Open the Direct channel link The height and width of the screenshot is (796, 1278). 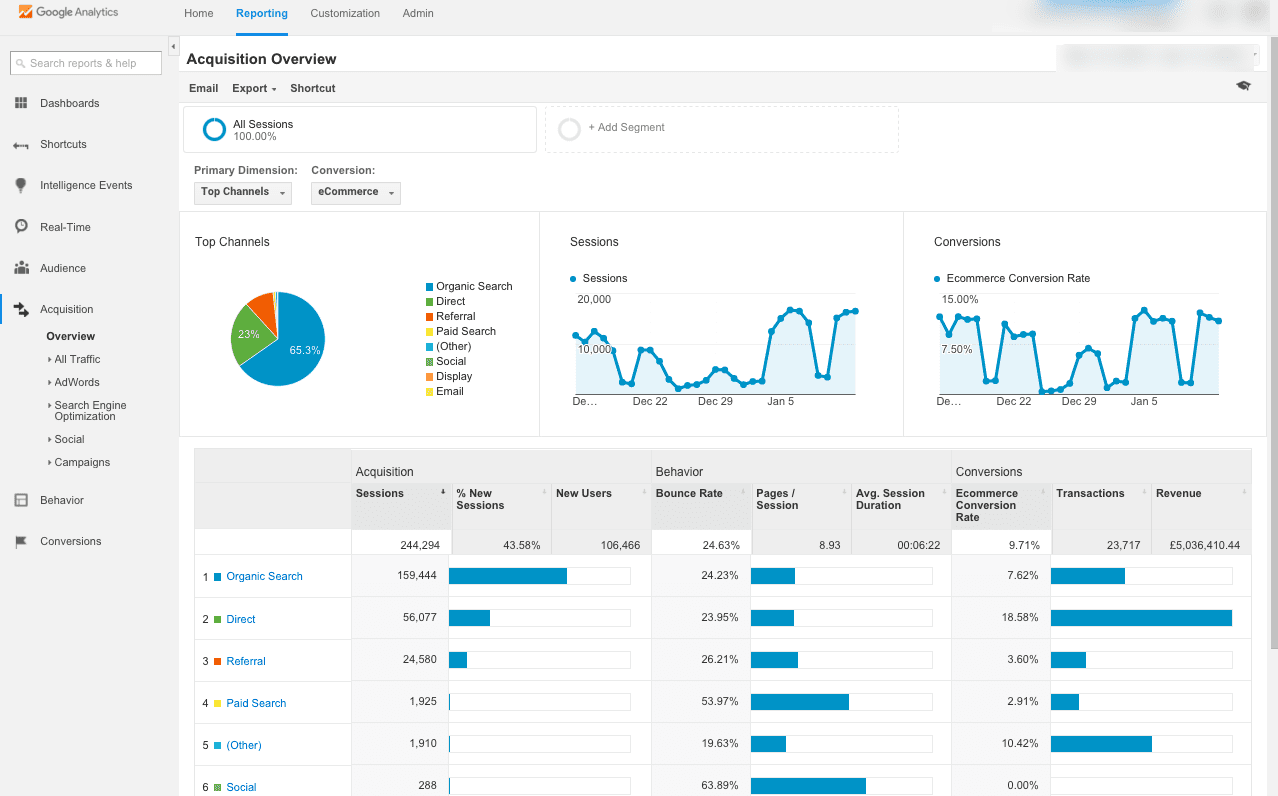[241, 619]
